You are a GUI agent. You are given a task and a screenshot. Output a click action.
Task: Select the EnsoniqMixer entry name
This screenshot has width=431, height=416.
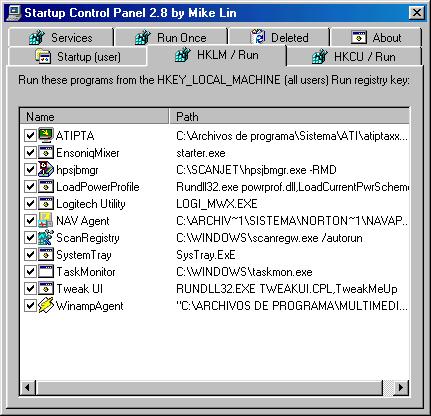pyautogui.click(x=88, y=153)
